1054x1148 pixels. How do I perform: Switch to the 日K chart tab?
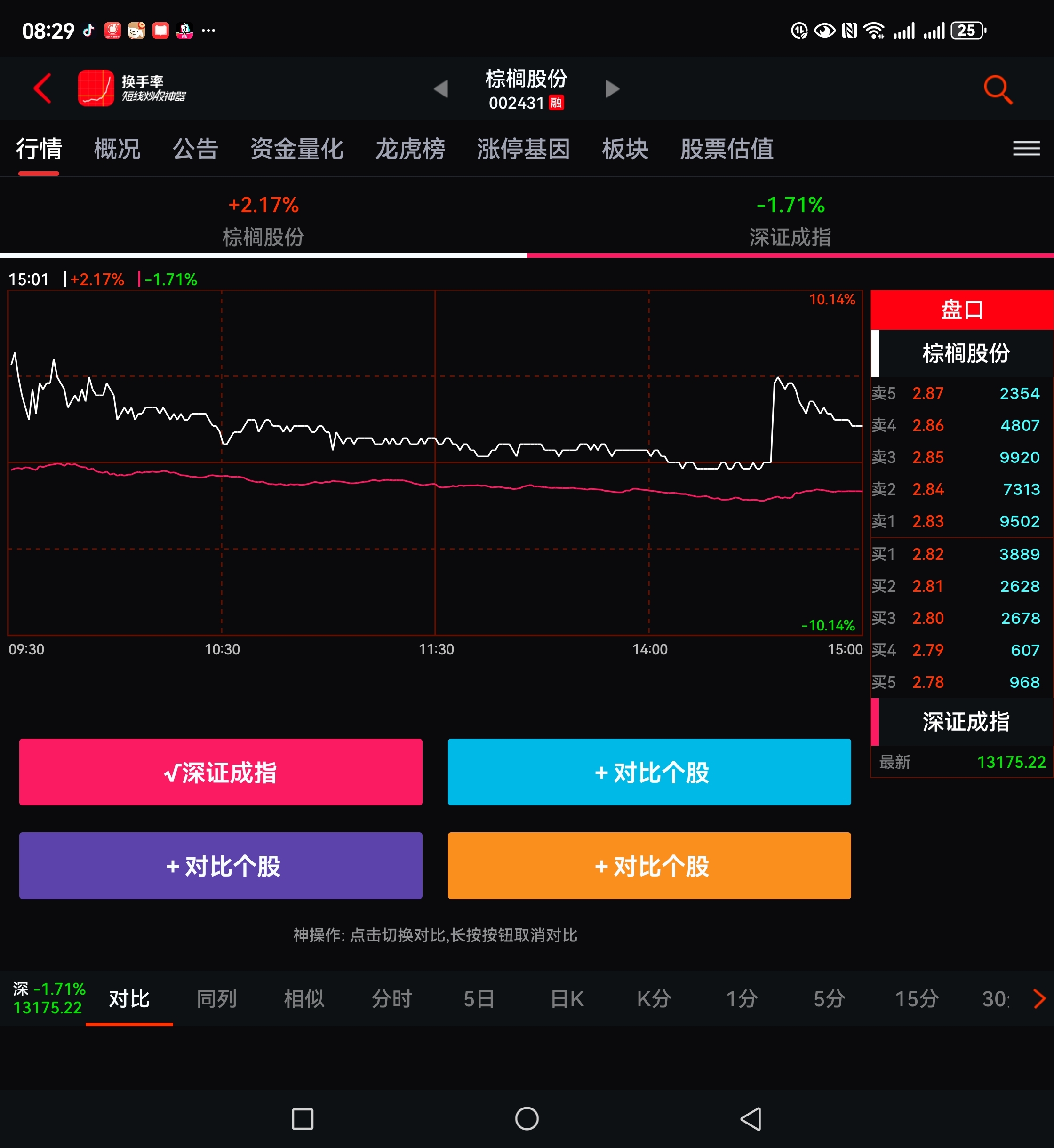[x=567, y=998]
